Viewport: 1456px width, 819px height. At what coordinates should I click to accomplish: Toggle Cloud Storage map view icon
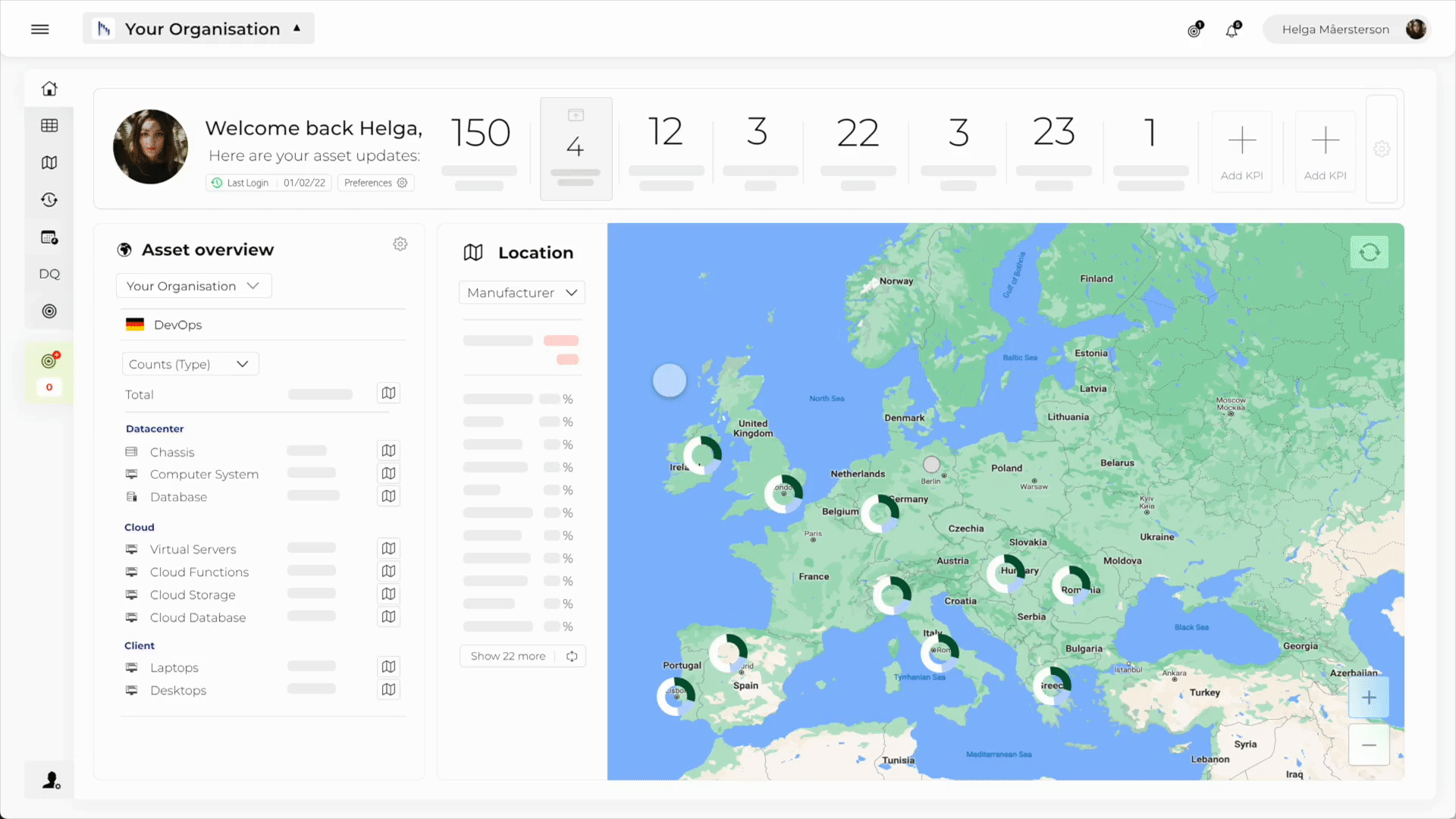[x=388, y=595]
